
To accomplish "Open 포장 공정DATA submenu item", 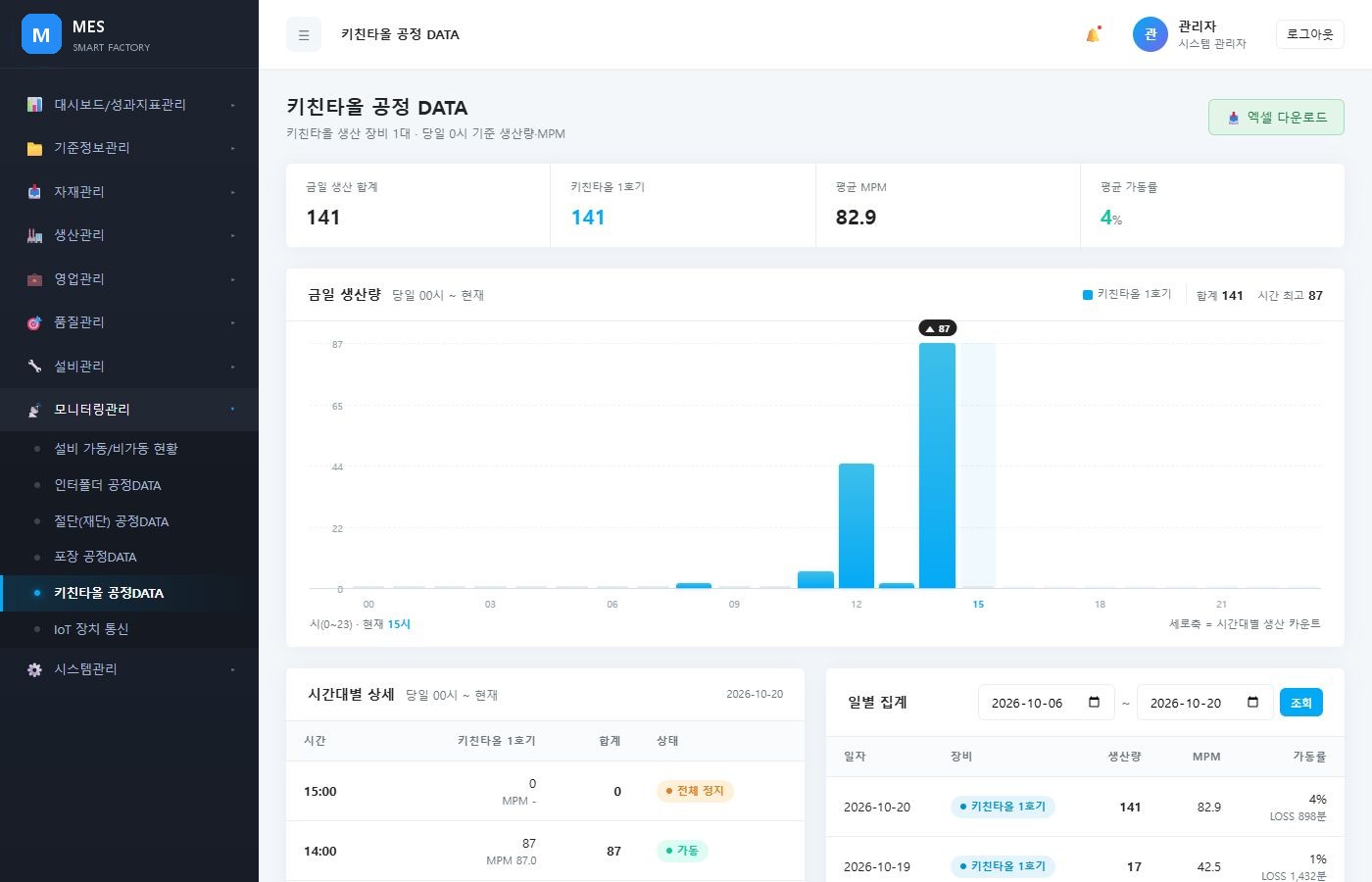I will (129, 557).
